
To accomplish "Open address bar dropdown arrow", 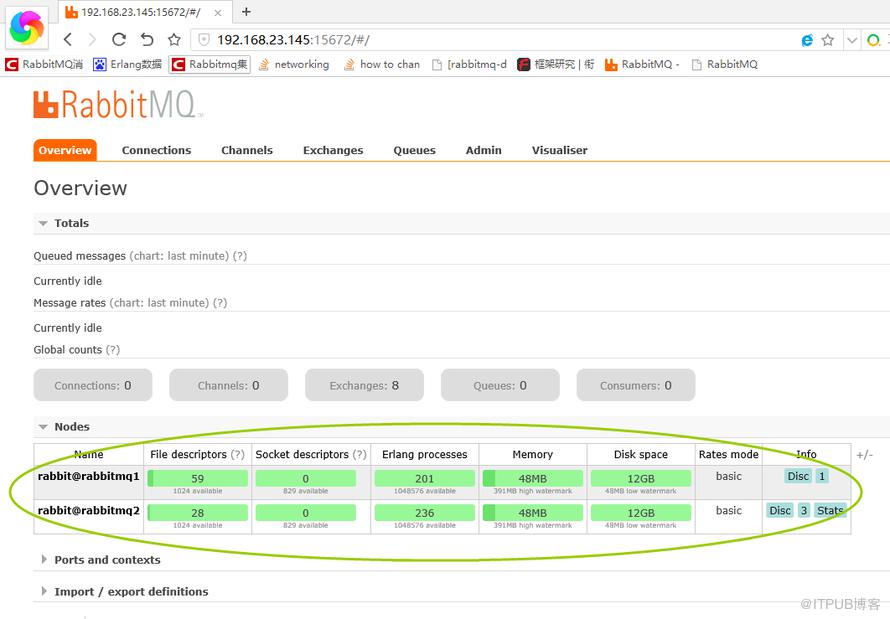I will click(x=852, y=40).
